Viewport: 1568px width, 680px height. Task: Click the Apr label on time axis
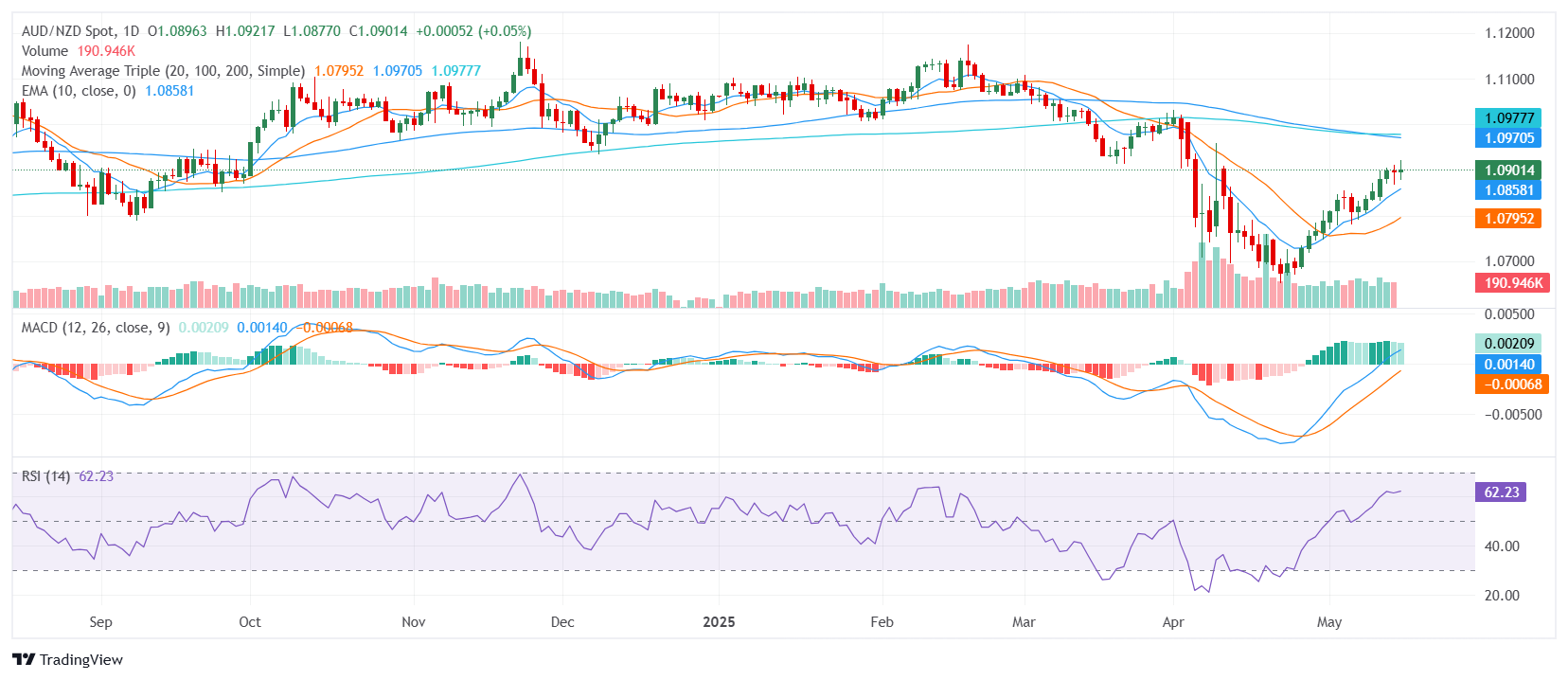pyautogui.click(x=1173, y=622)
